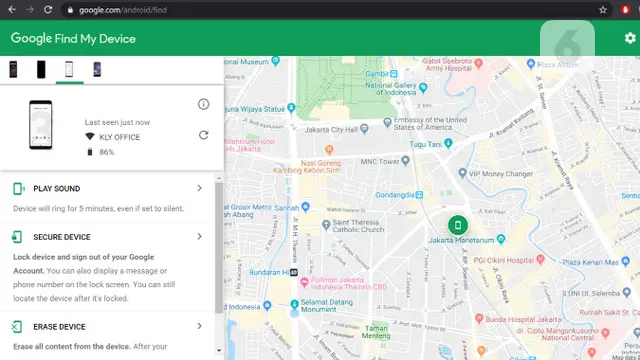Viewport: 640px width, 360px height.
Task: Click the Google Find My Device title
Action: pyautogui.click(x=73, y=38)
